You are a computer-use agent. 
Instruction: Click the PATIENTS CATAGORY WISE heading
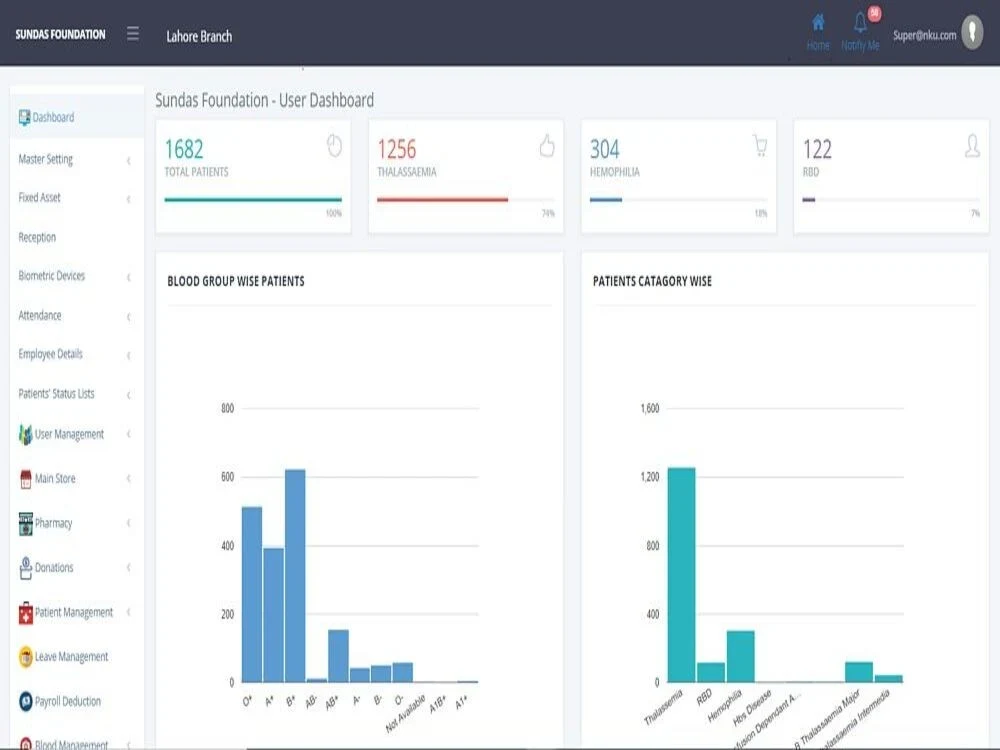[x=652, y=281]
